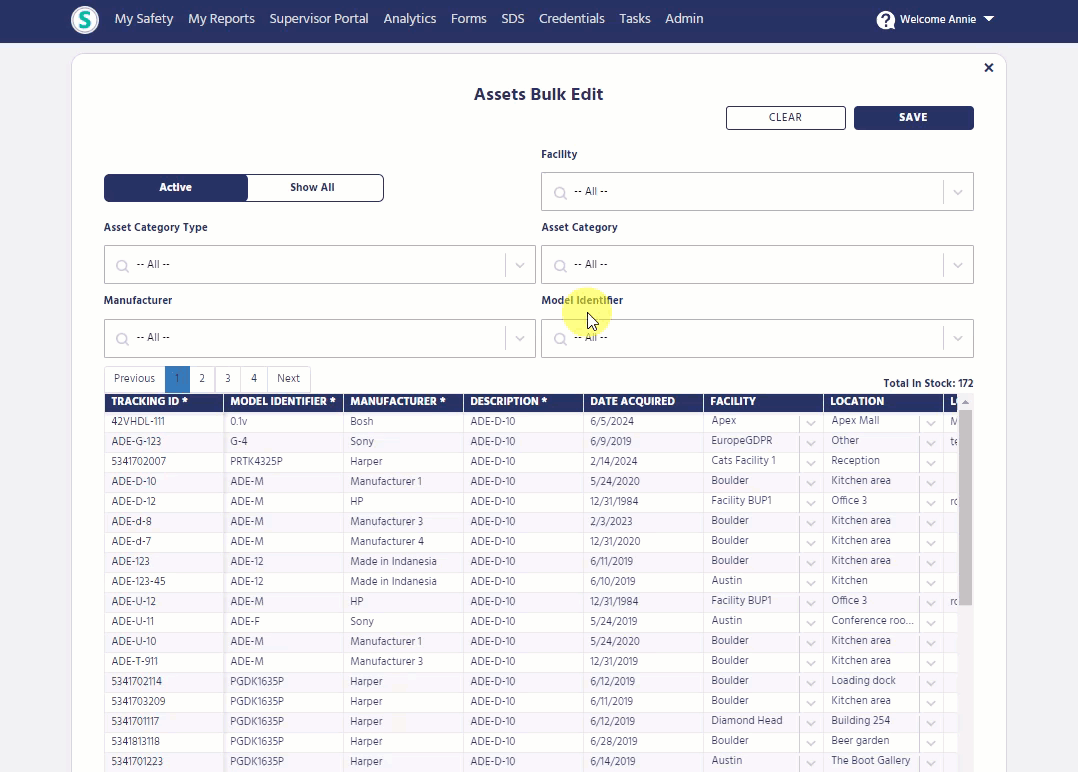Click the green S logo icon
1078x772 pixels.
tap(85, 19)
